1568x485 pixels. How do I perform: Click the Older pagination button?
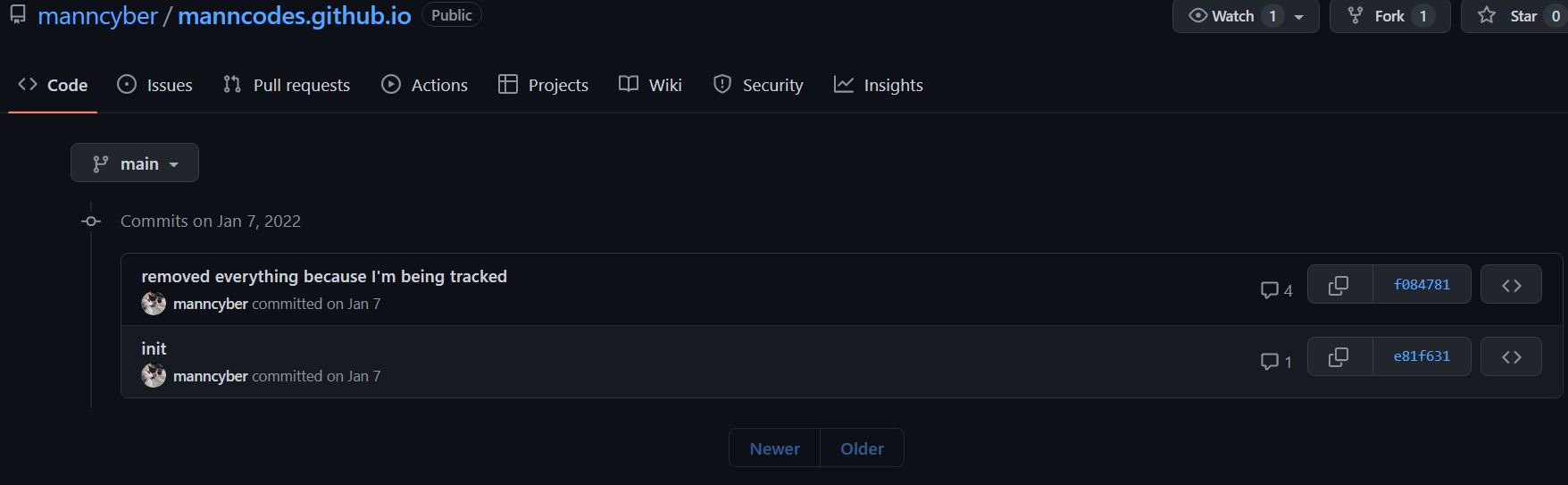[862, 448]
